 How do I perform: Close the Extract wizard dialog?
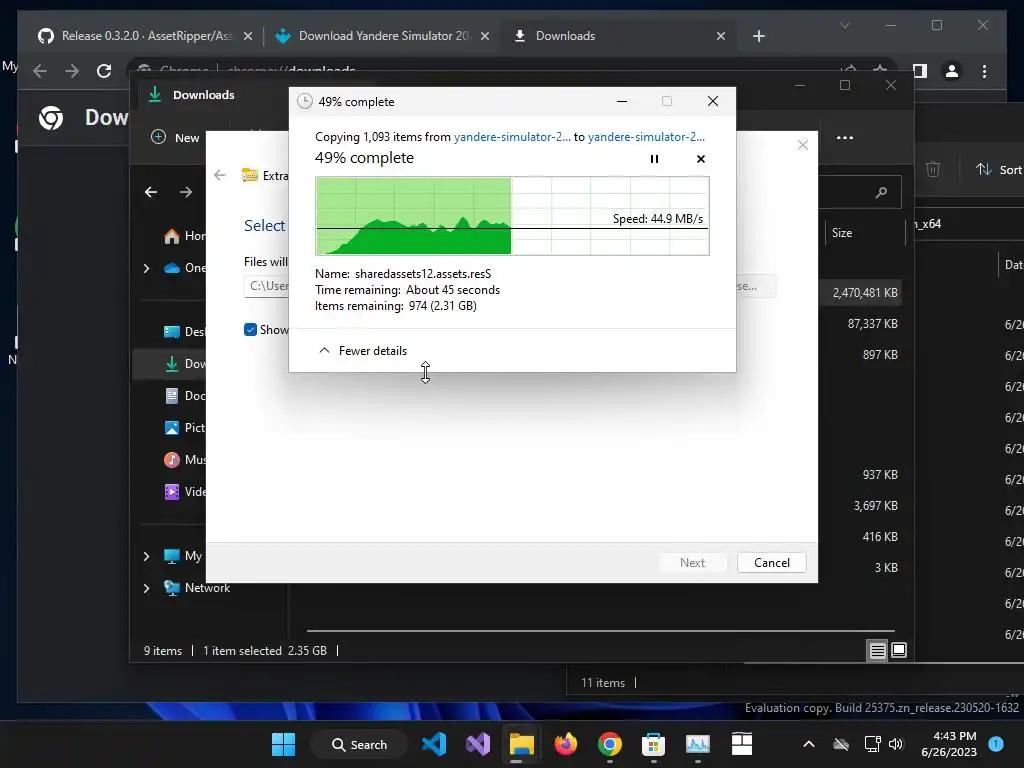click(803, 145)
